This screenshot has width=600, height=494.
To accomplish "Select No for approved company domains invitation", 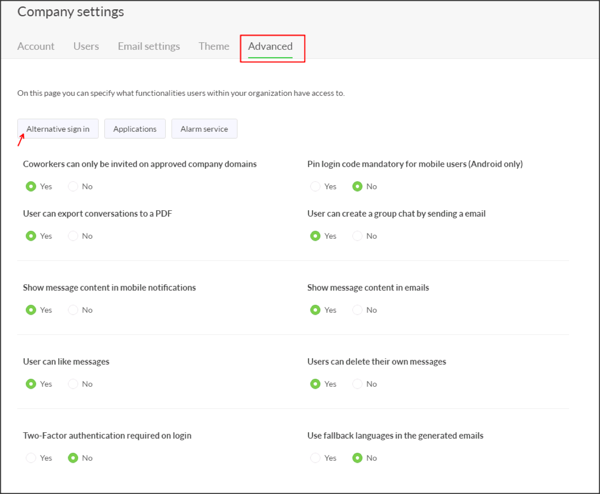I will (x=73, y=186).
